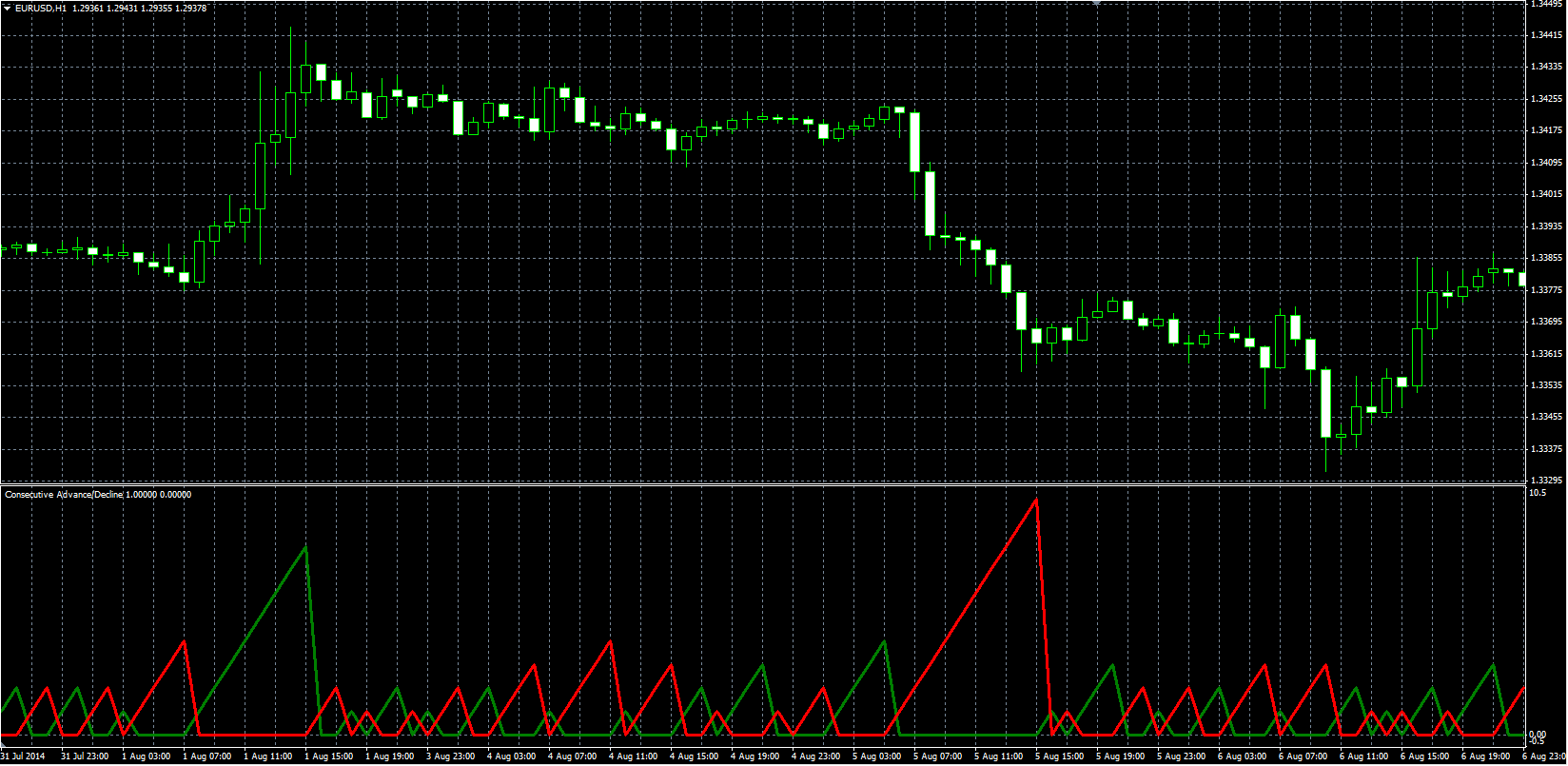Click price level 1.33375 on the scale

point(1546,449)
